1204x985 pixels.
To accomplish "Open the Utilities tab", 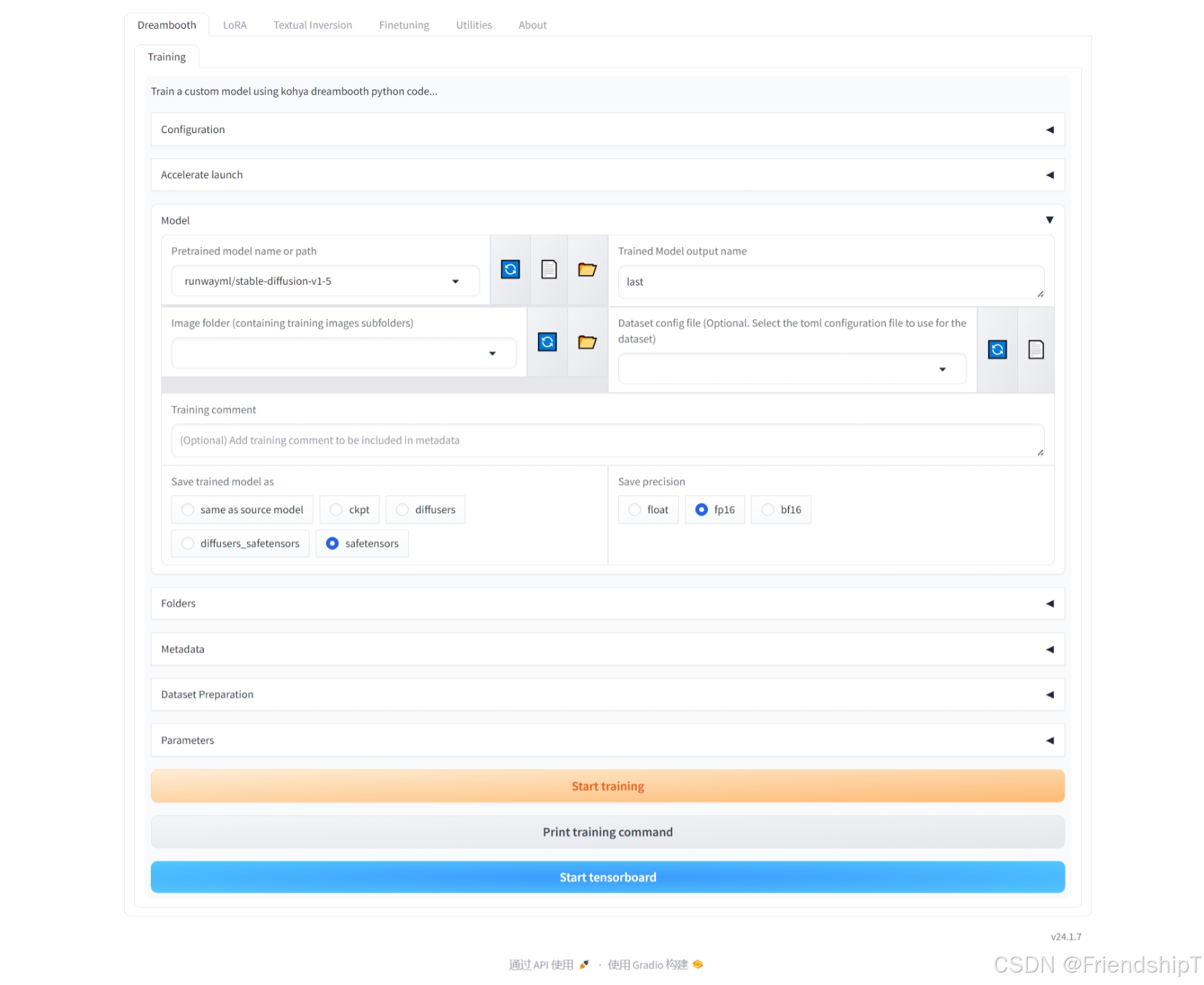I will (x=473, y=25).
